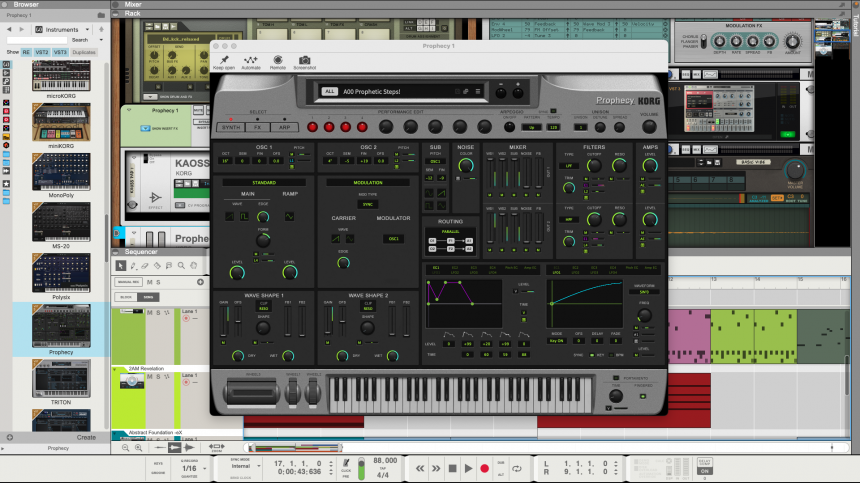The height and width of the screenshot is (483, 860).
Task: Click the red record transport button
Action: point(484,469)
